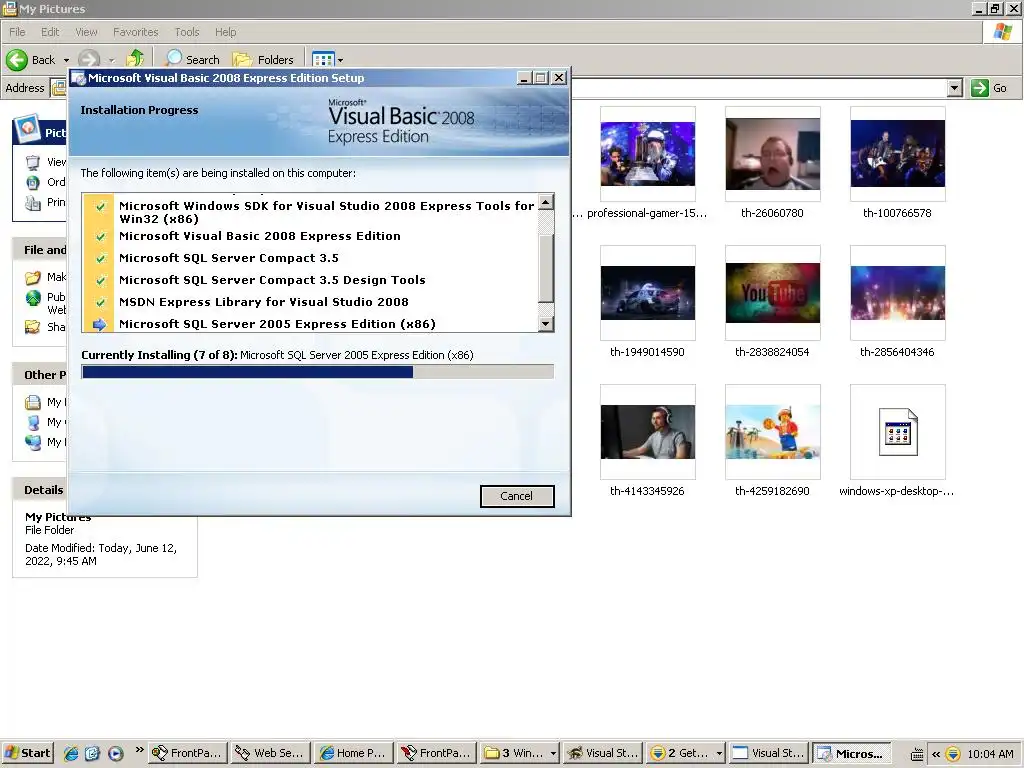The height and width of the screenshot is (768, 1024).
Task: Click the Back arrow icon in Explorer toolbar
Action: (x=17, y=59)
